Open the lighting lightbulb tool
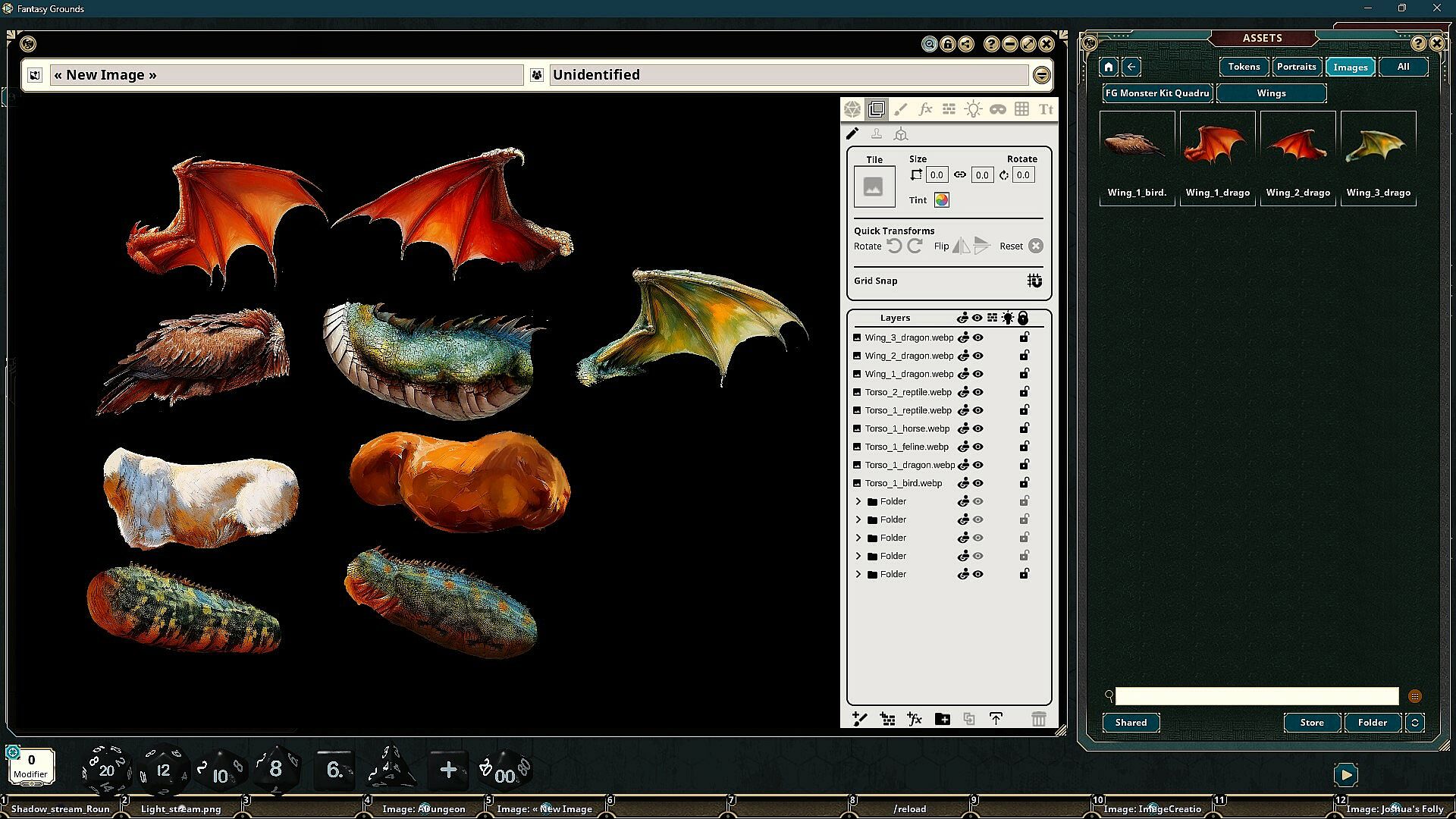Image resolution: width=1456 pixels, height=819 pixels. click(x=973, y=110)
